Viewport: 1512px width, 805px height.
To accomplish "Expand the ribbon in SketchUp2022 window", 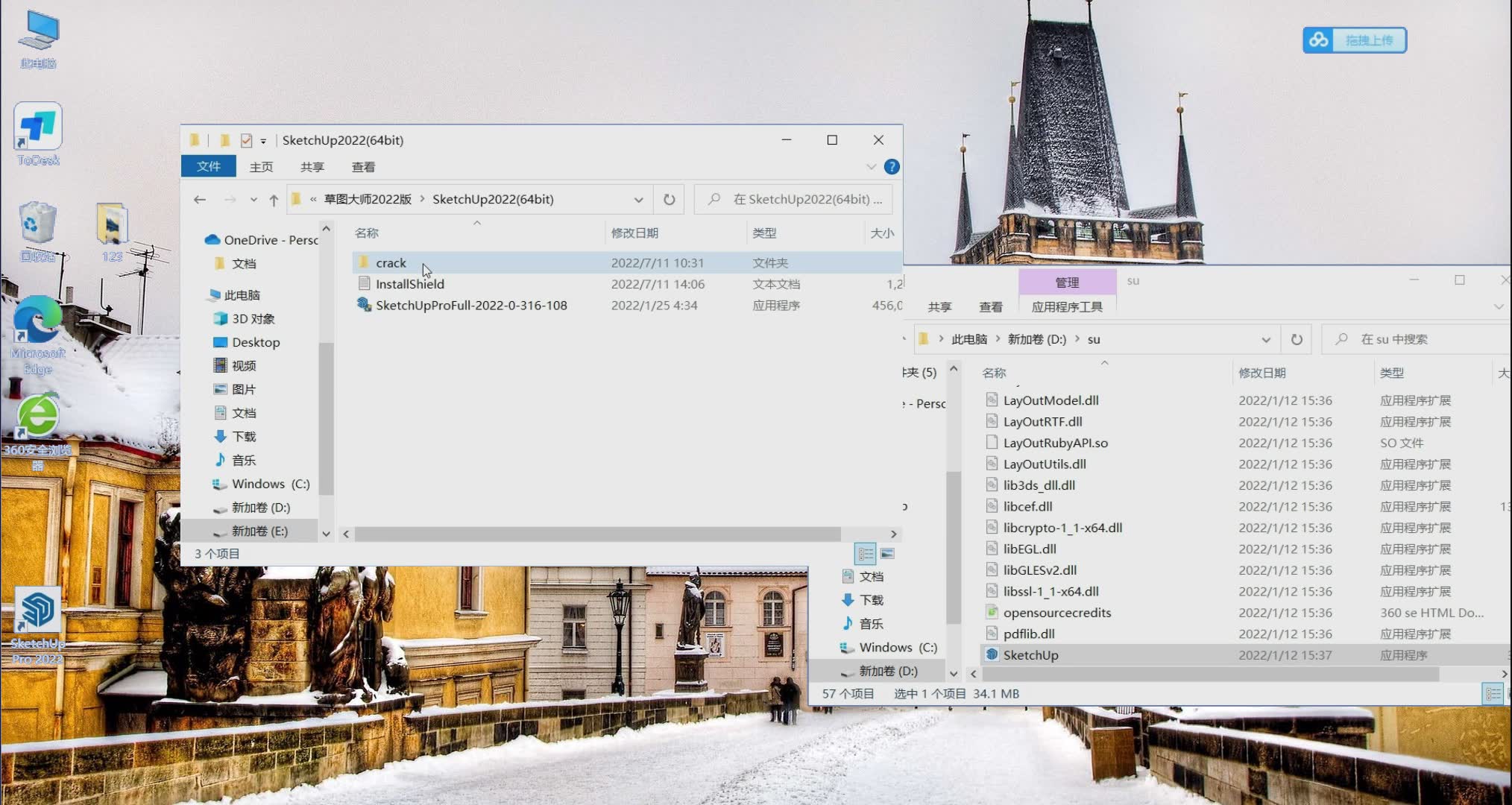I will coord(871,167).
